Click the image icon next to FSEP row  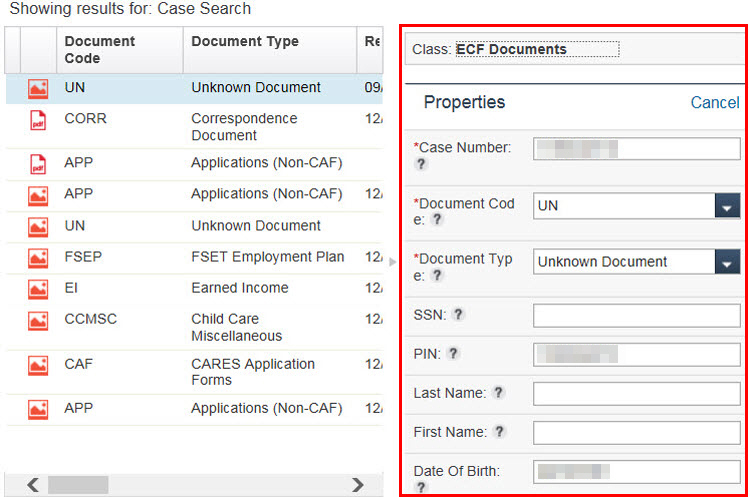[x=38, y=257]
